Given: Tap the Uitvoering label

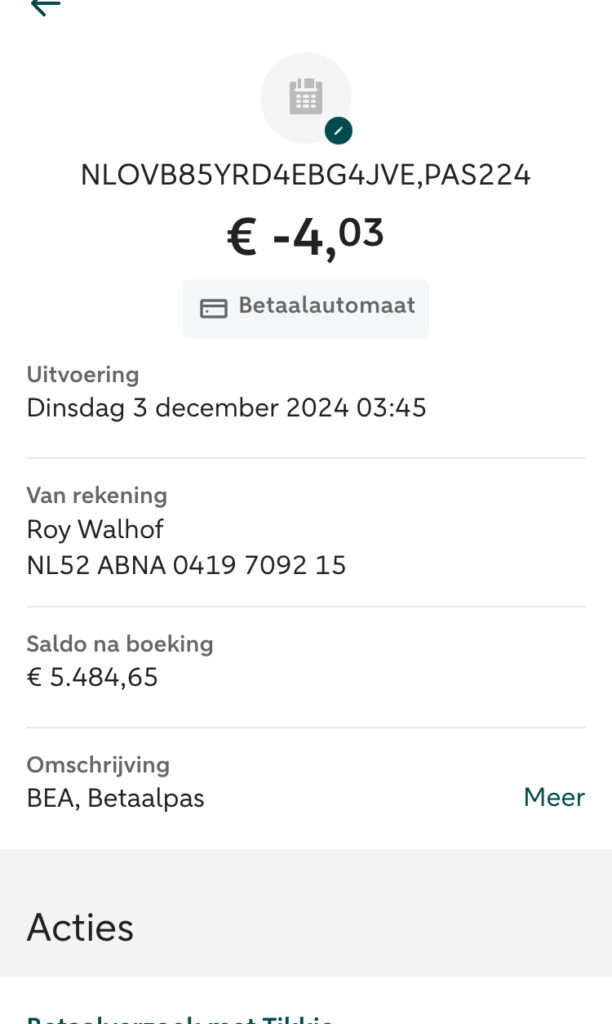Looking at the screenshot, I should pos(82,375).
